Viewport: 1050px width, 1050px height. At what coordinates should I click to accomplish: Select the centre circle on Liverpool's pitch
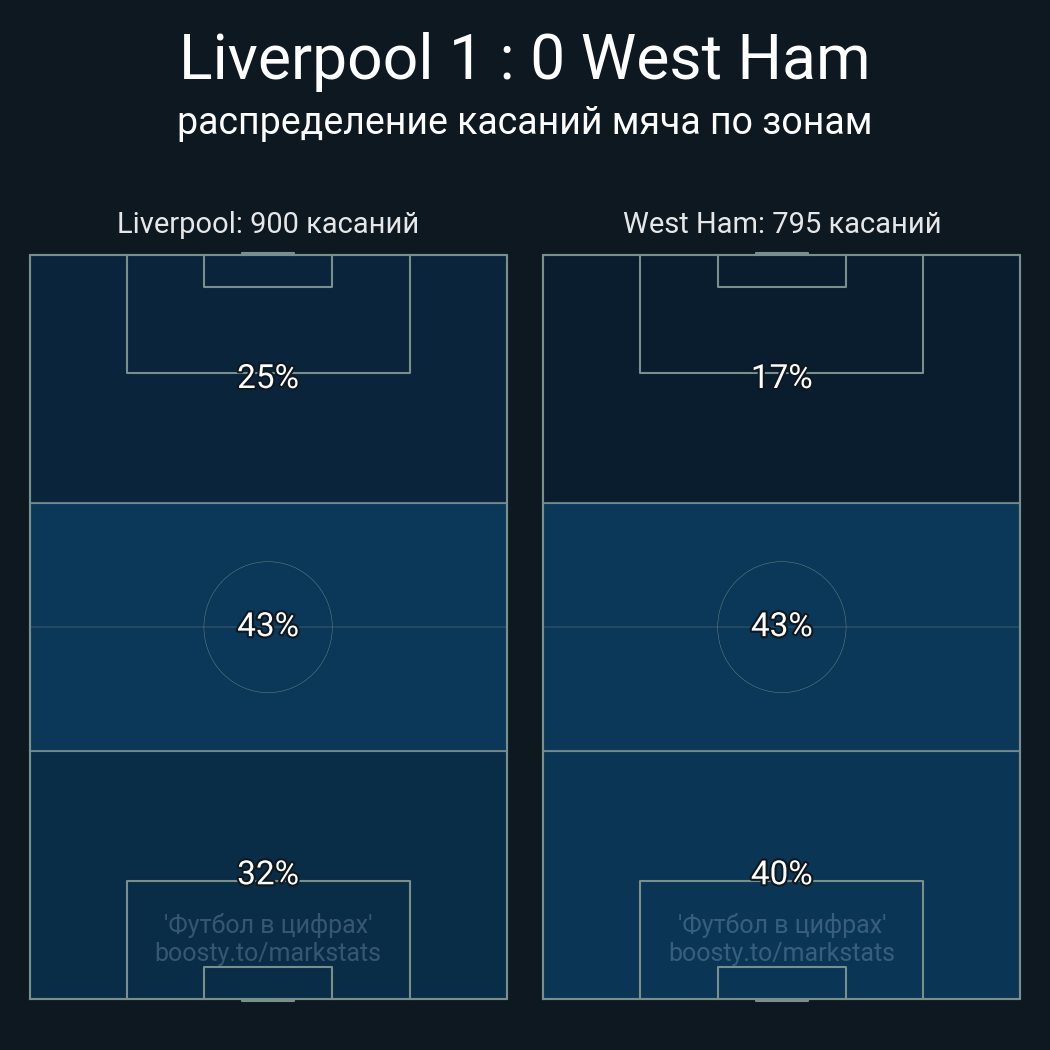pos(268,660)
